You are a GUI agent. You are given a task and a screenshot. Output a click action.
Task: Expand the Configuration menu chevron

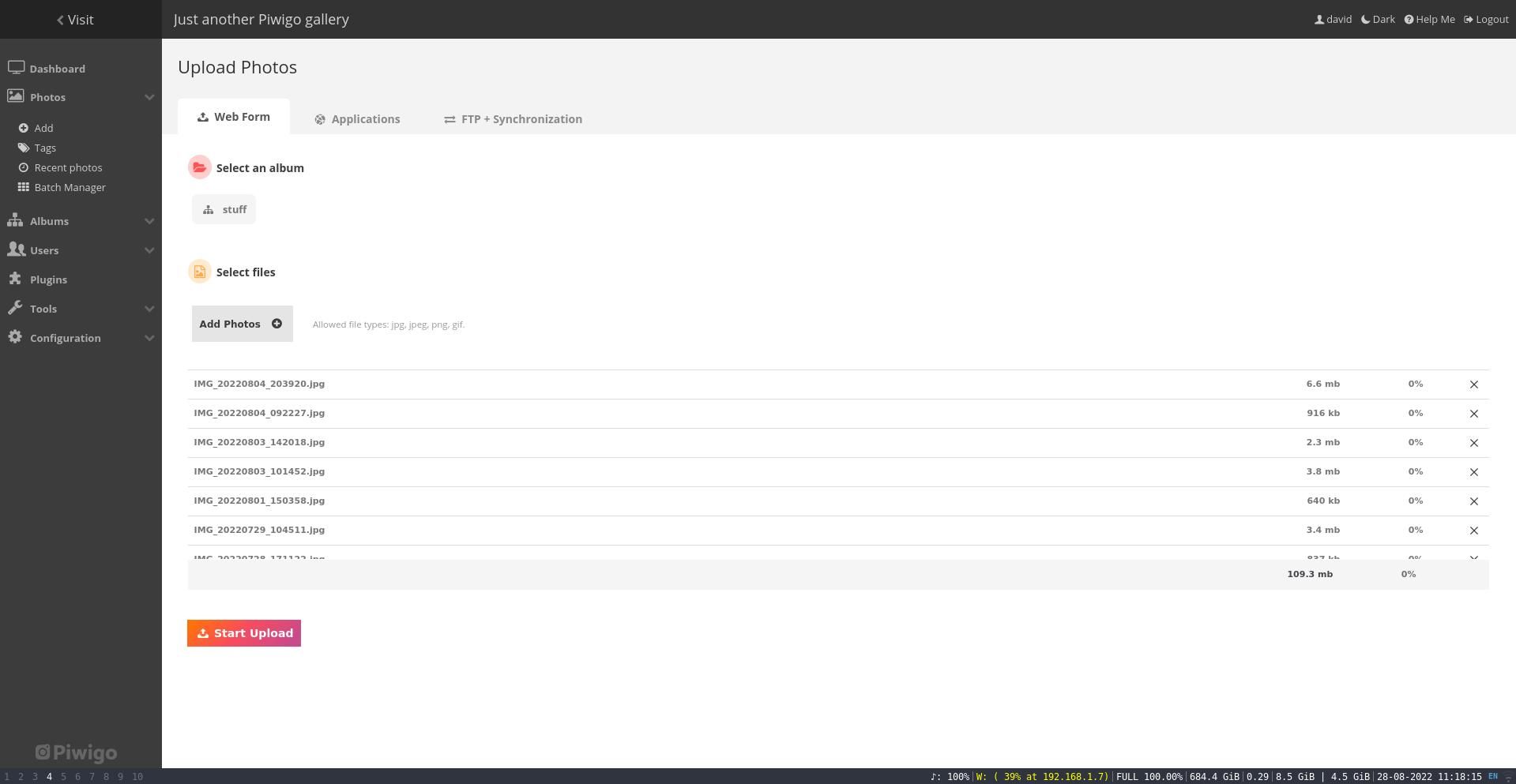pos(149,338)
